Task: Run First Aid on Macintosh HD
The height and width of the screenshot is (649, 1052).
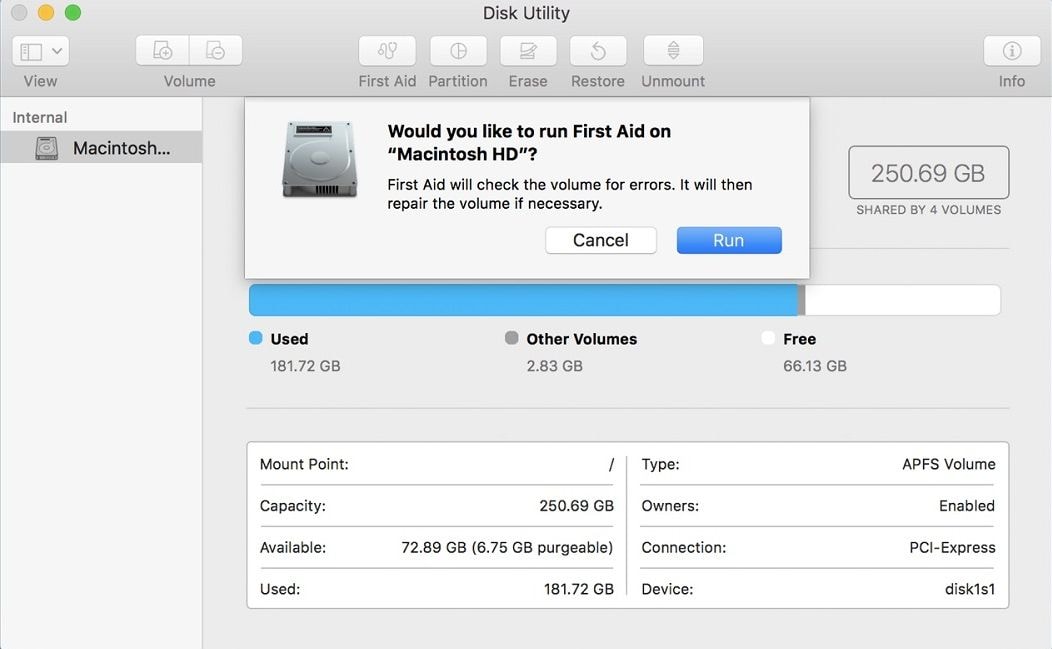Action: (x=729, y=240)
